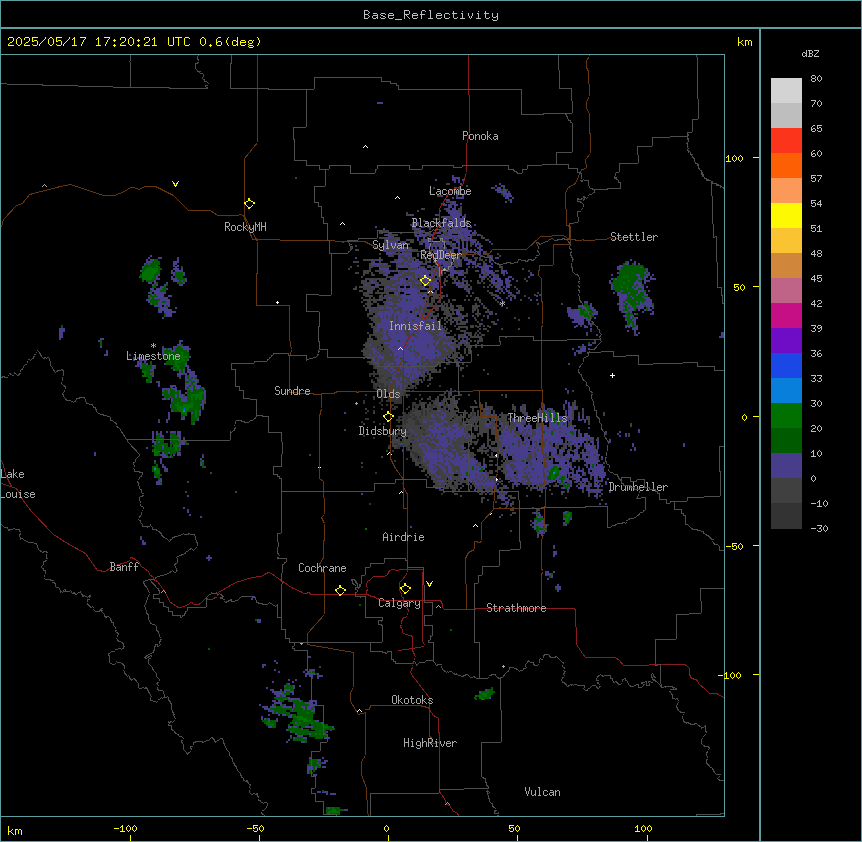Click the yellow V marker east of Calgary
The image size is (862, 842).
coord(429,584)
